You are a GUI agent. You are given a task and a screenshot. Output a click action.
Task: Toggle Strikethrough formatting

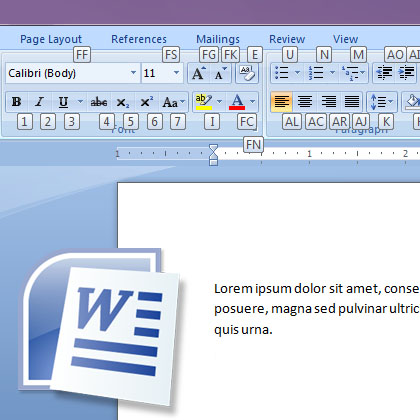tap(99, 102)
